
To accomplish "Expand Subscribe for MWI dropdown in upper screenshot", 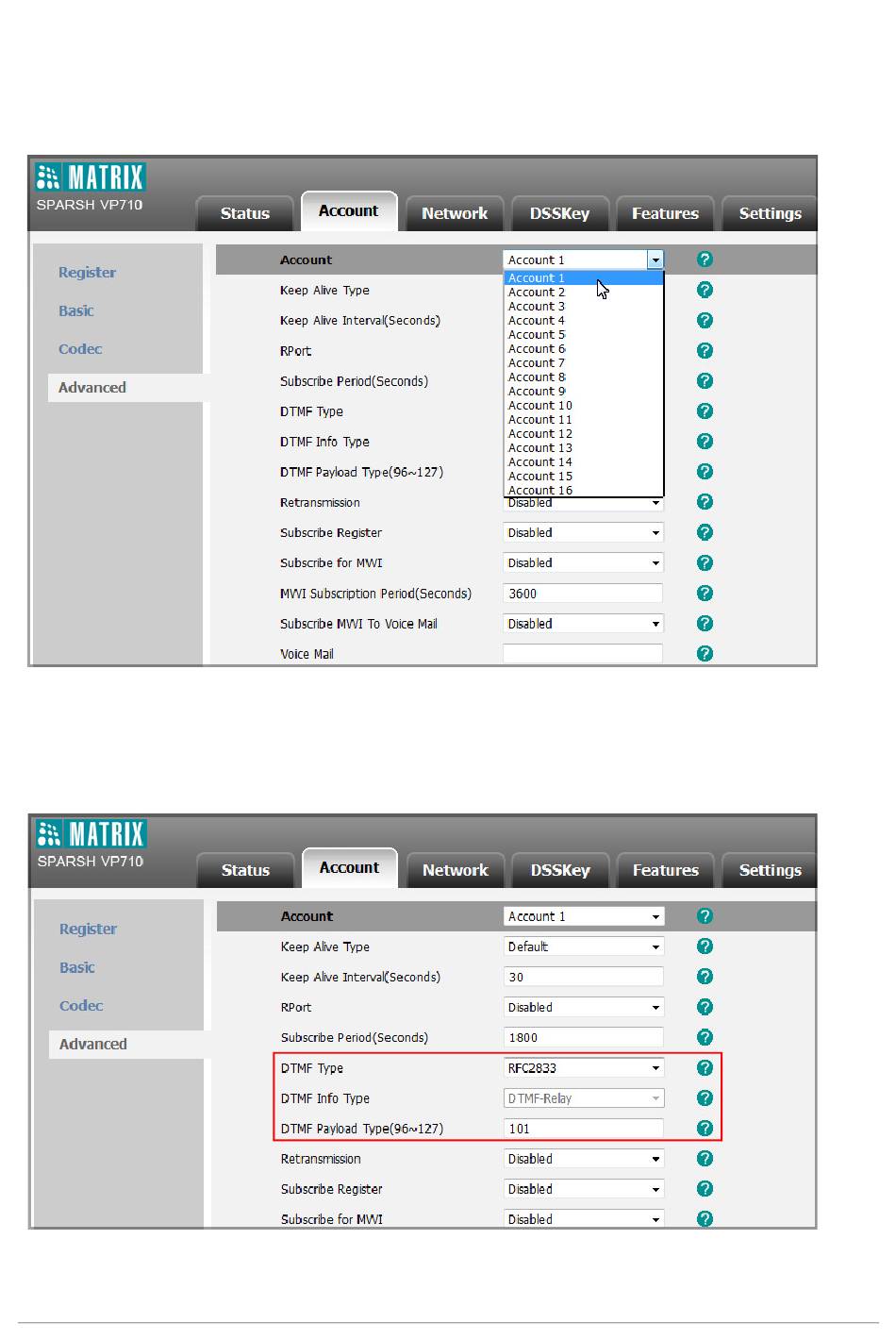I will coord(584,562).
